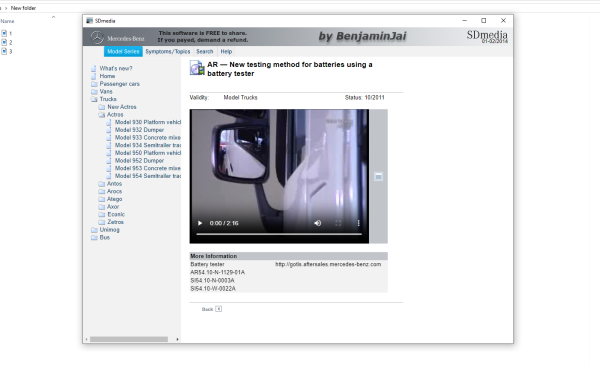Viewport: 600px width, 366px height.
Task: Go to Home in the tree
Action: [107, 76]
